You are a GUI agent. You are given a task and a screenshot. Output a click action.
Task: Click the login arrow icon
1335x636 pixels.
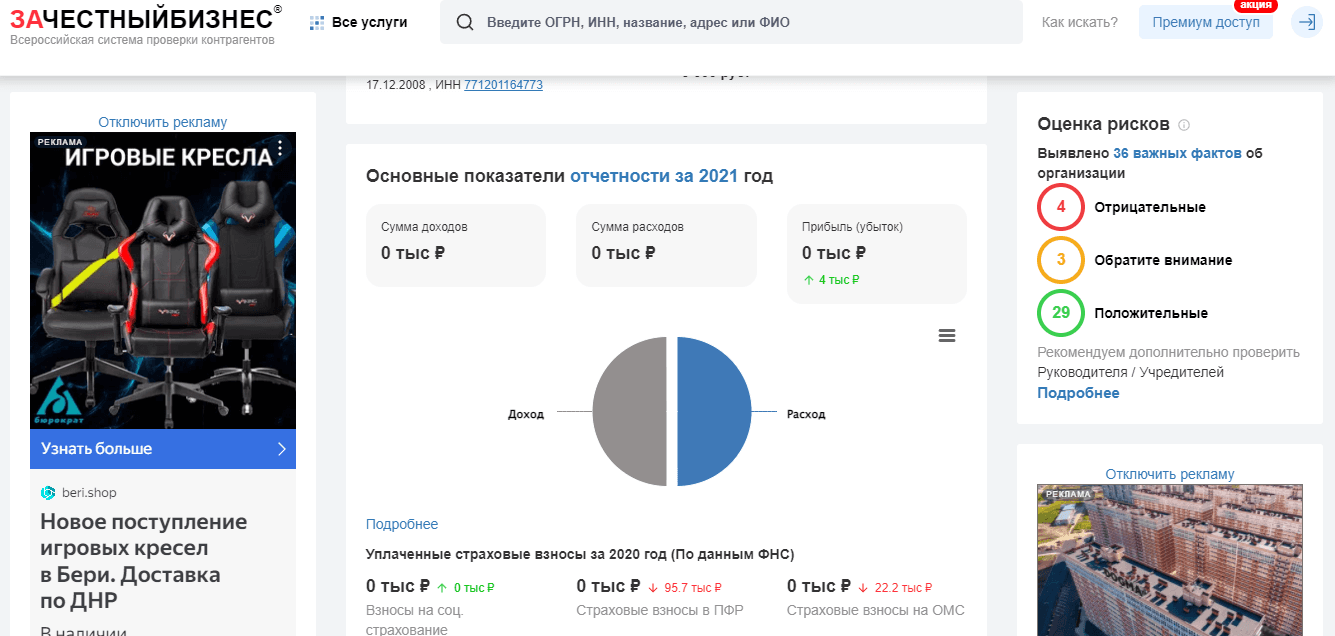click(1306, 22)
